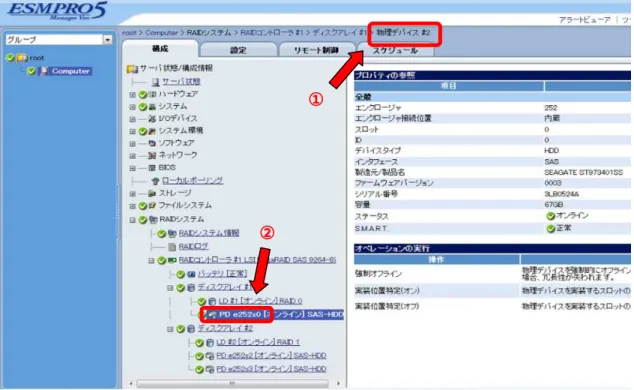Click the ハードウェア chip icon

[x=152, y=95]
